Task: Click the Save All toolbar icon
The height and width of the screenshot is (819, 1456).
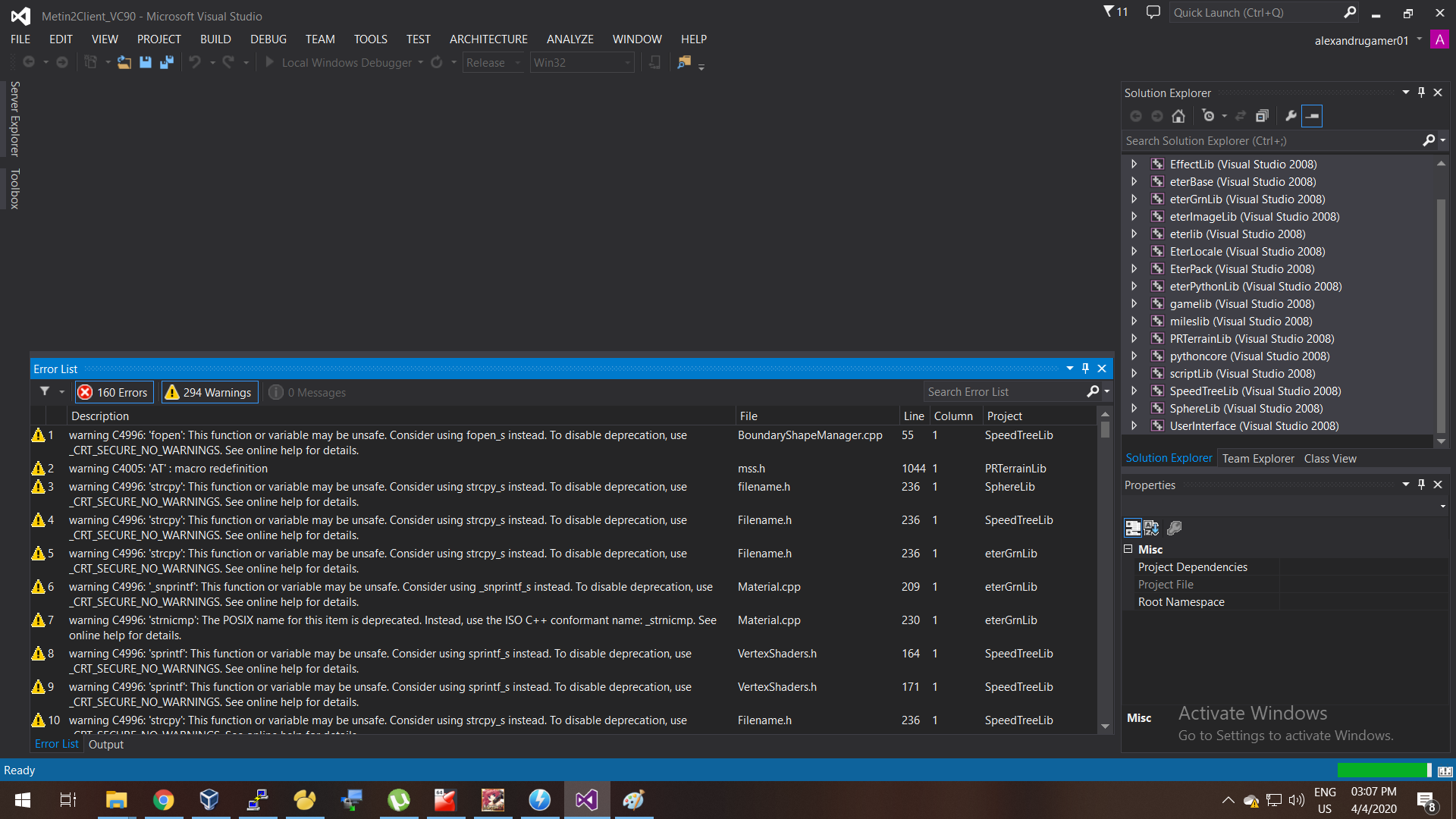Action: coord(167,62)
